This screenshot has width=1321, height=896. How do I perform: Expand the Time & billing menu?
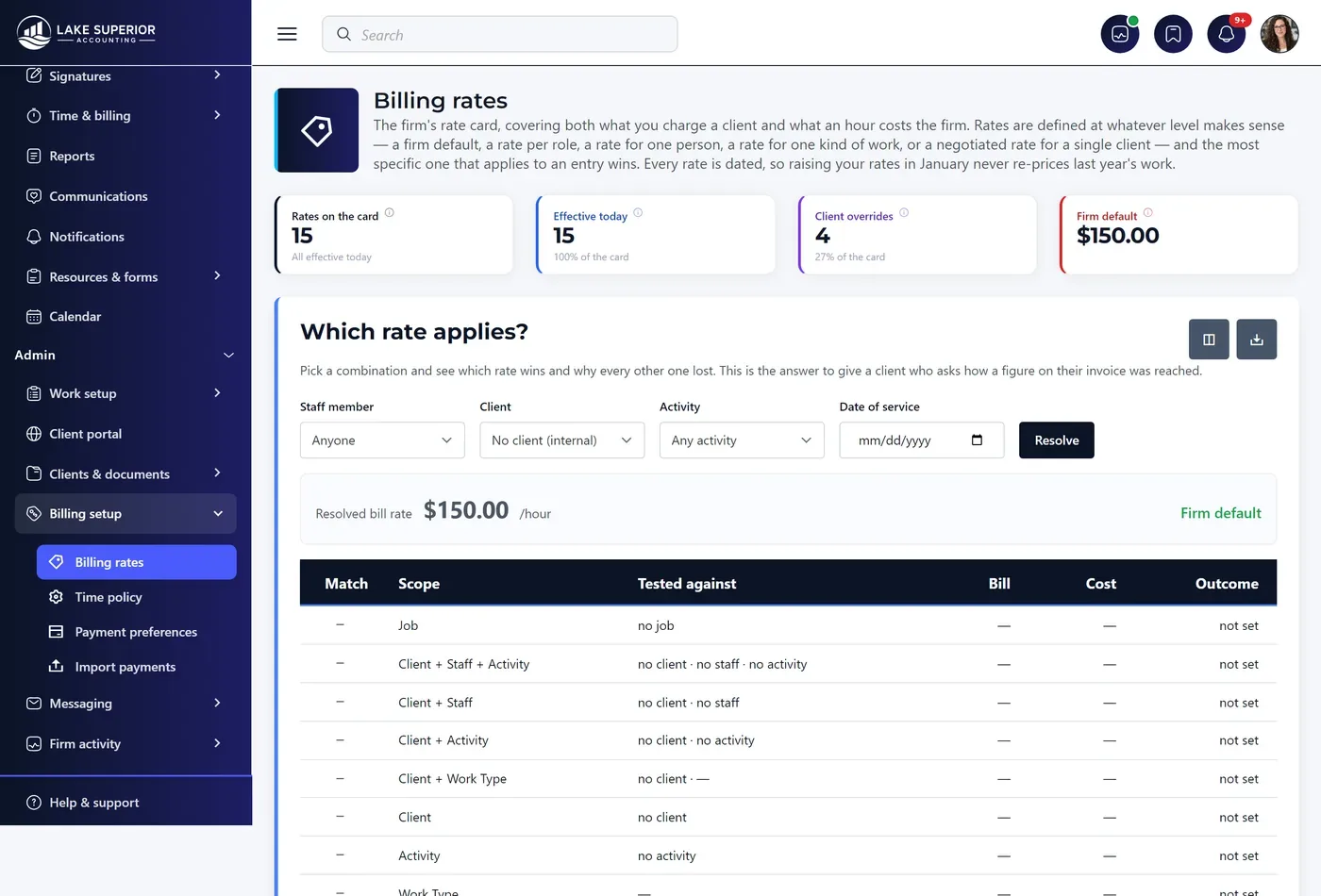[x=125, y=116]
